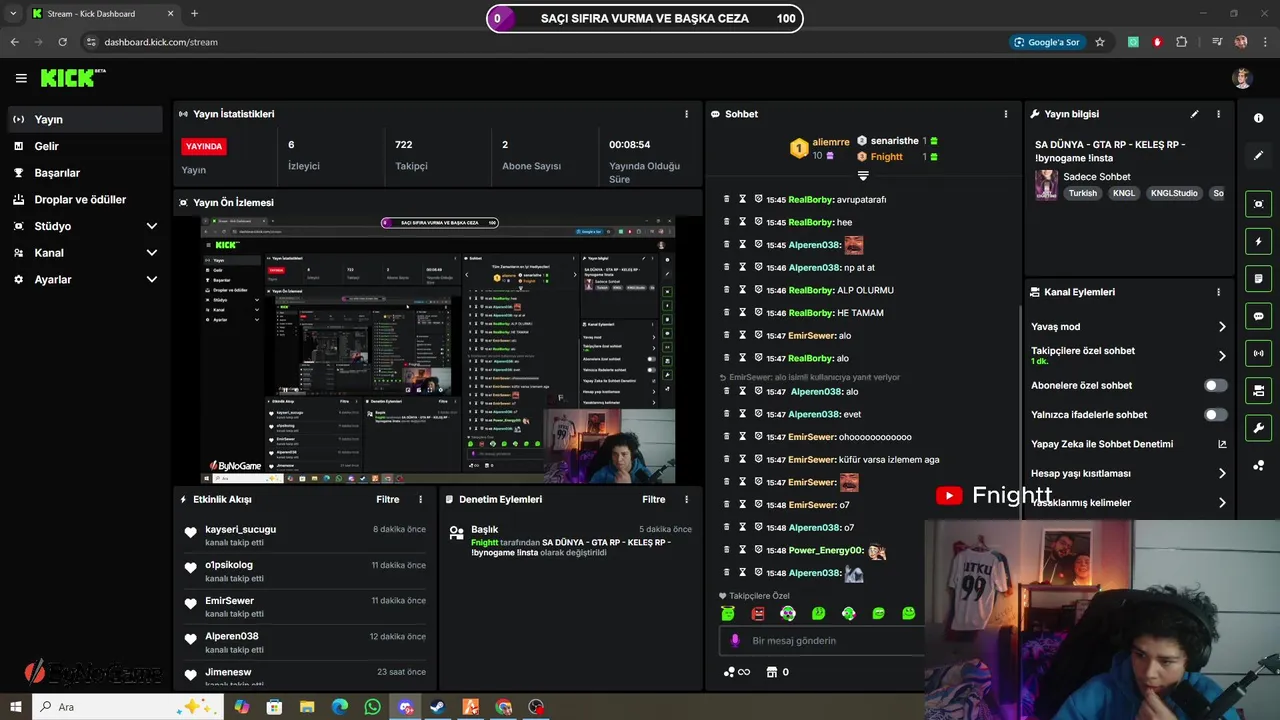Open Yapay Zeka ile Sohbet Denetimi external link
1280x720 pixels.
[x=1222, y=444]
